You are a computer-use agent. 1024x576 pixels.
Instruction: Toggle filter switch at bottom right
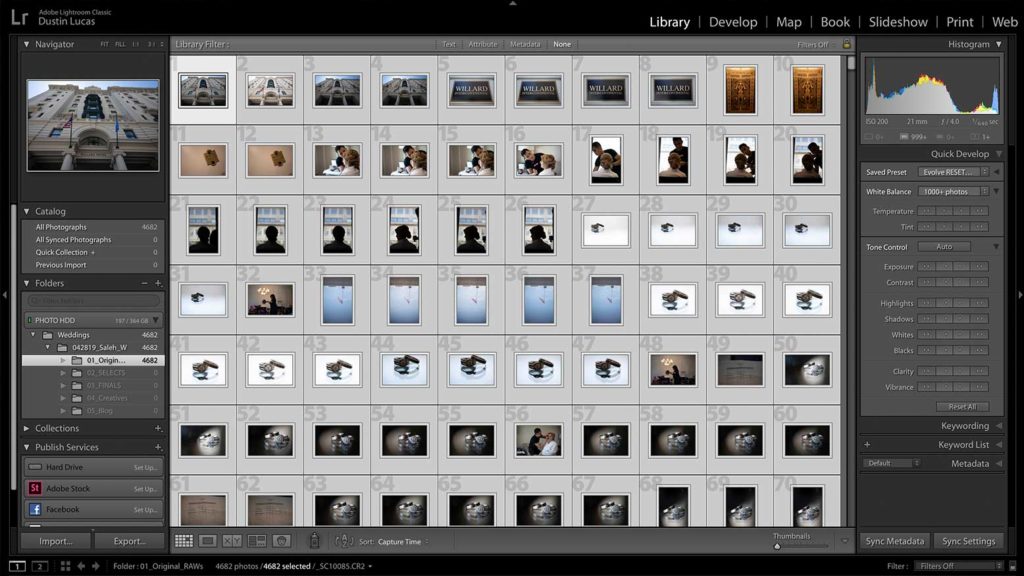point(1013,566)
